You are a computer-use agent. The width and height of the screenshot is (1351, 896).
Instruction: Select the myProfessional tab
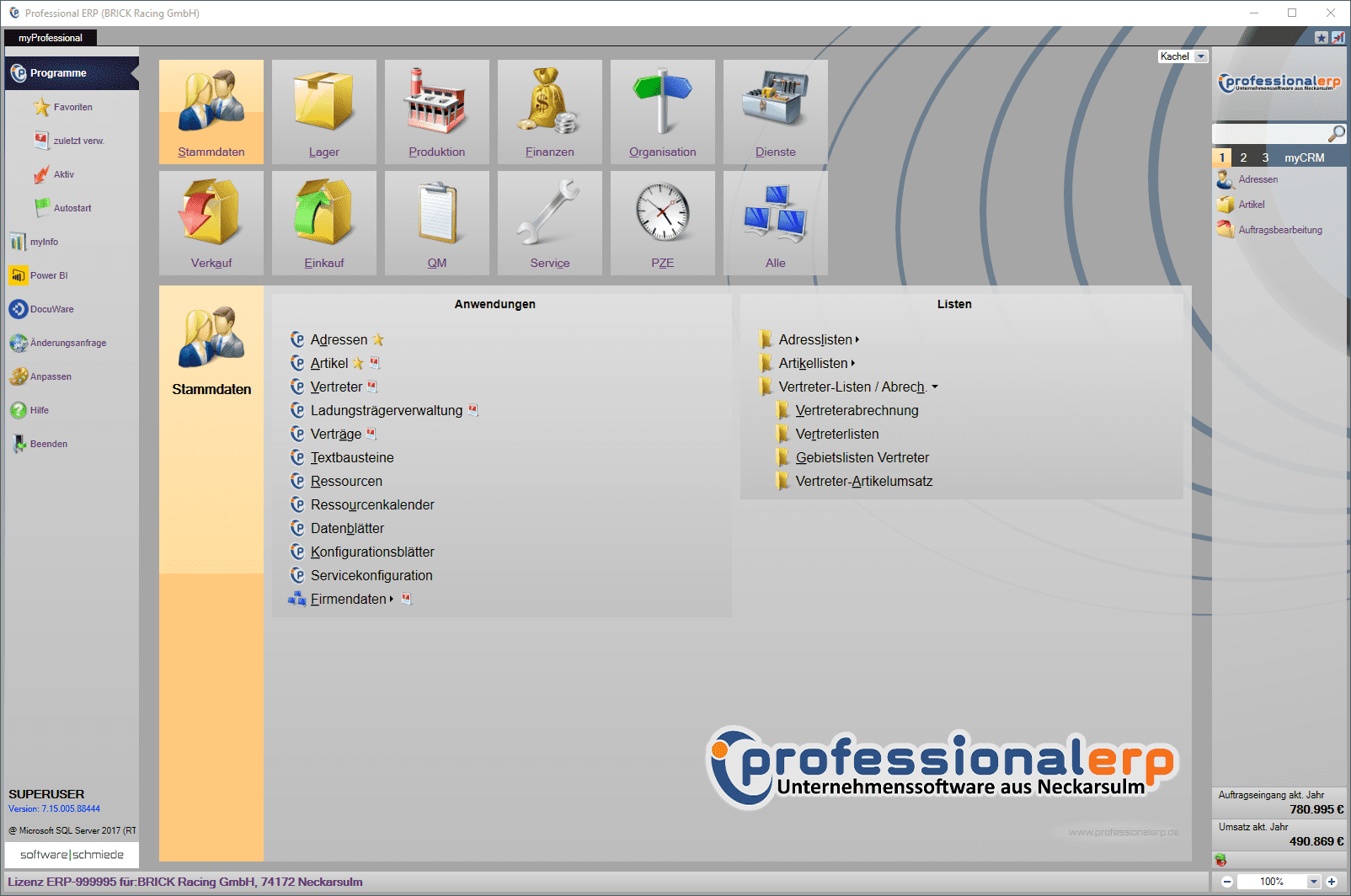tap(51, 38)
